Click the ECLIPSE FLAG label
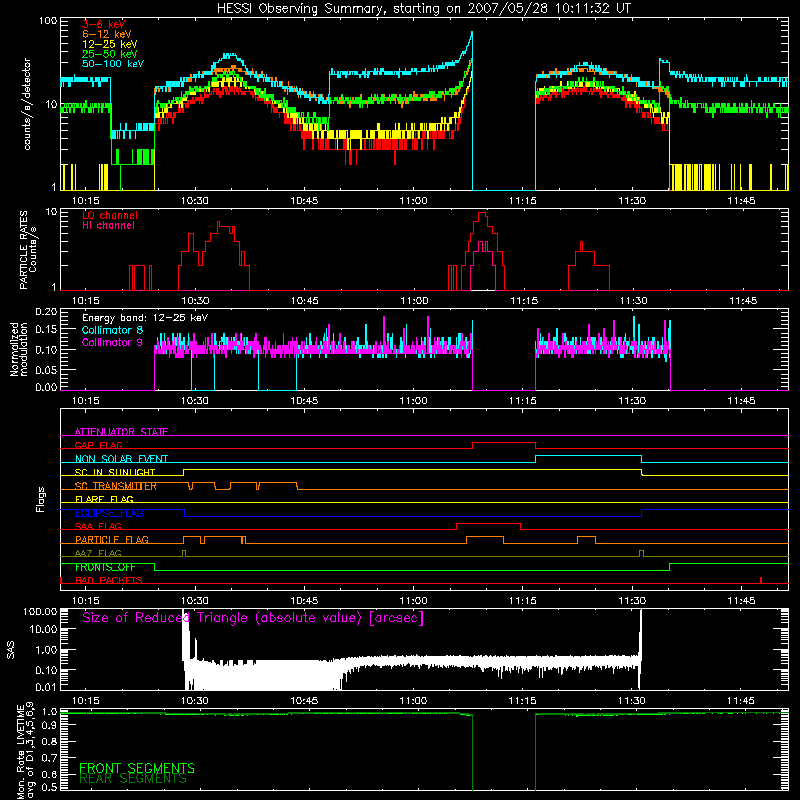 [109, 513]
